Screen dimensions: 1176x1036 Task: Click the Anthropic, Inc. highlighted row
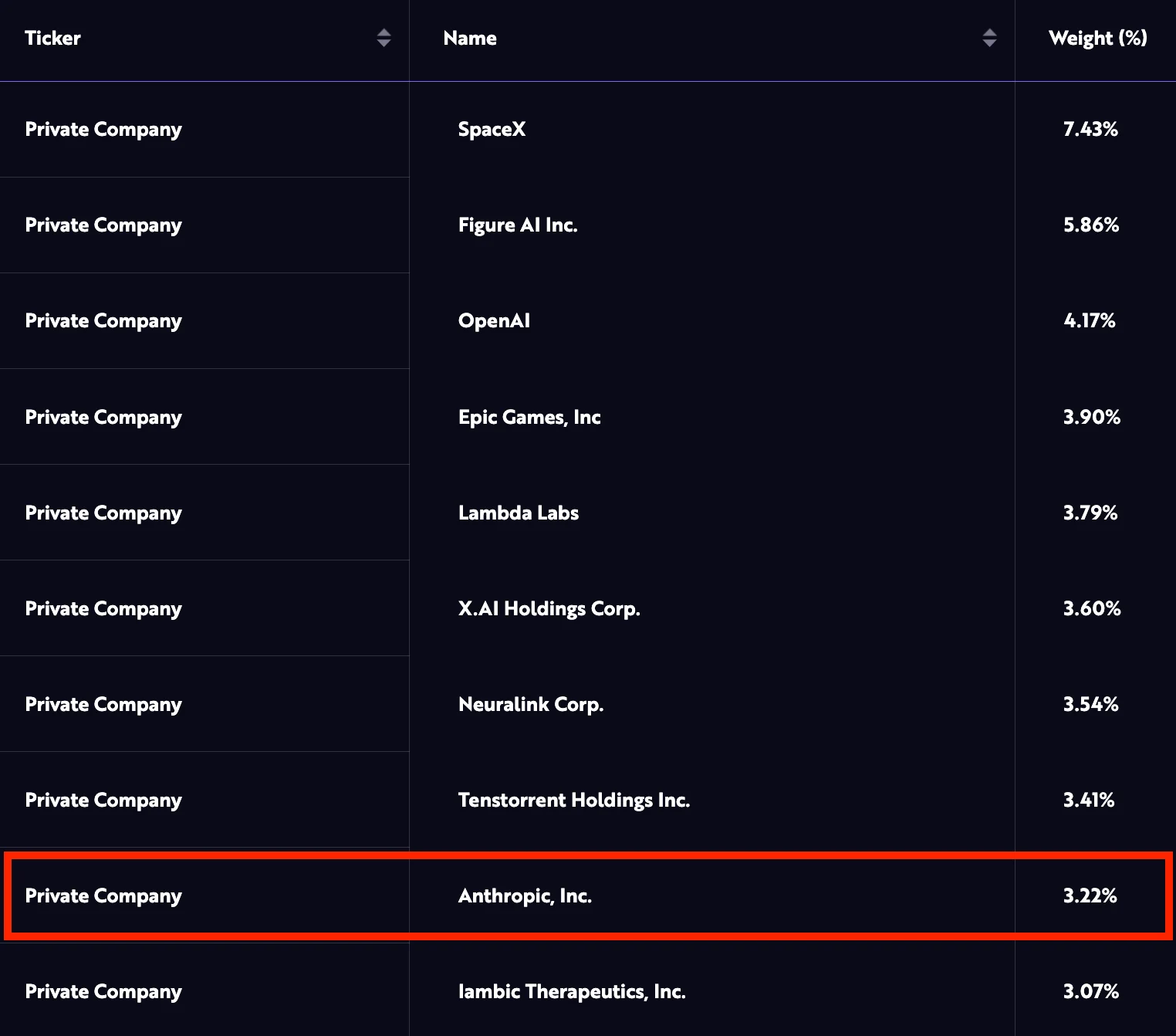point(525,895)
